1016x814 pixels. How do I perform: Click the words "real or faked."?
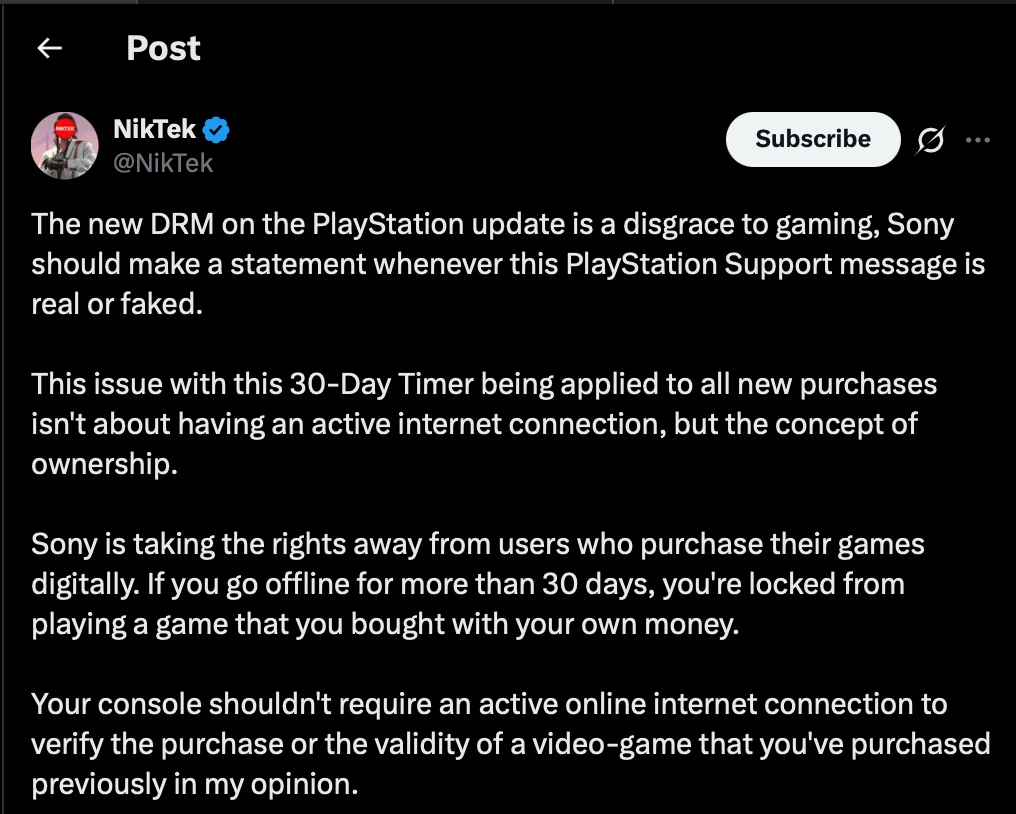(118, 304)
